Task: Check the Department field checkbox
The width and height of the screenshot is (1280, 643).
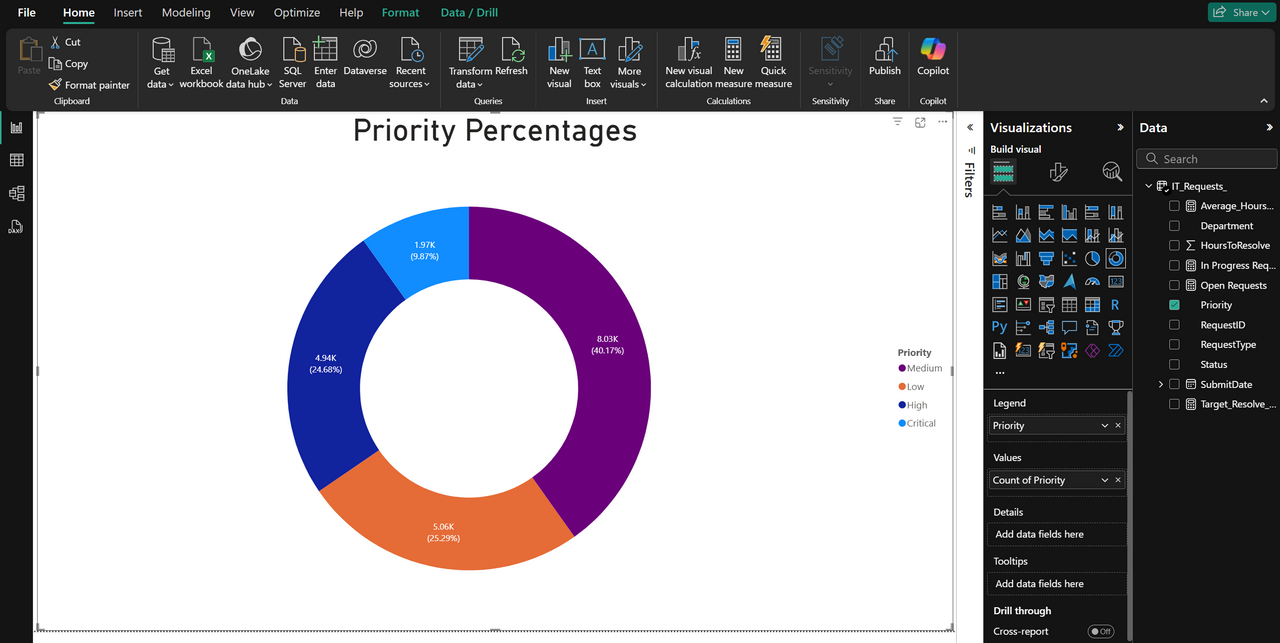Action: [x=1174, y=226]
